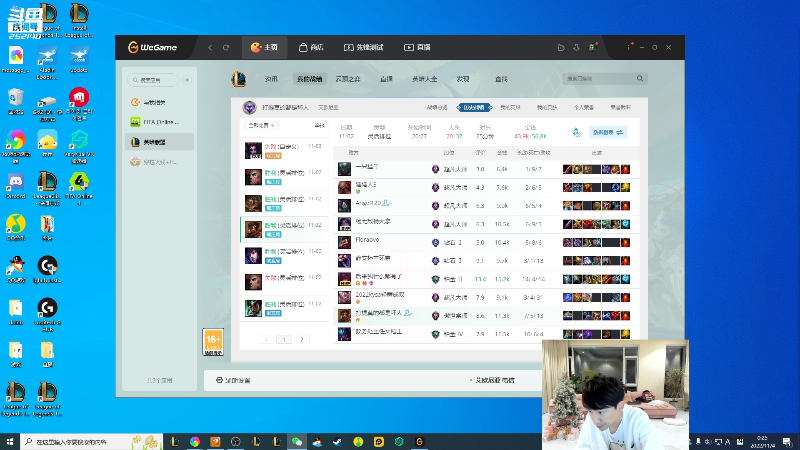This screenshot has width=800, height=450.
Task: Refresh the WeGame page
Action: [226, 47]
